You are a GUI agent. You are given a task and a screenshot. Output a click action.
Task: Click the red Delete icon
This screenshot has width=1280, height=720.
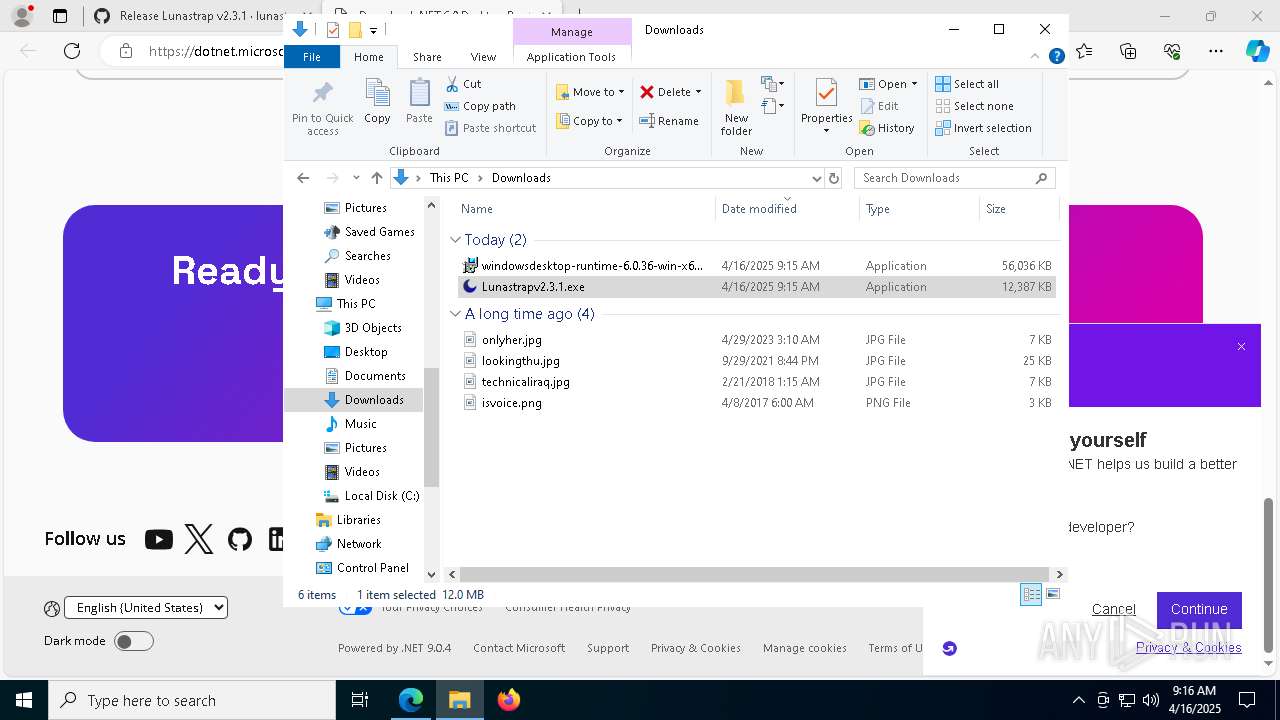click(647, 92)
